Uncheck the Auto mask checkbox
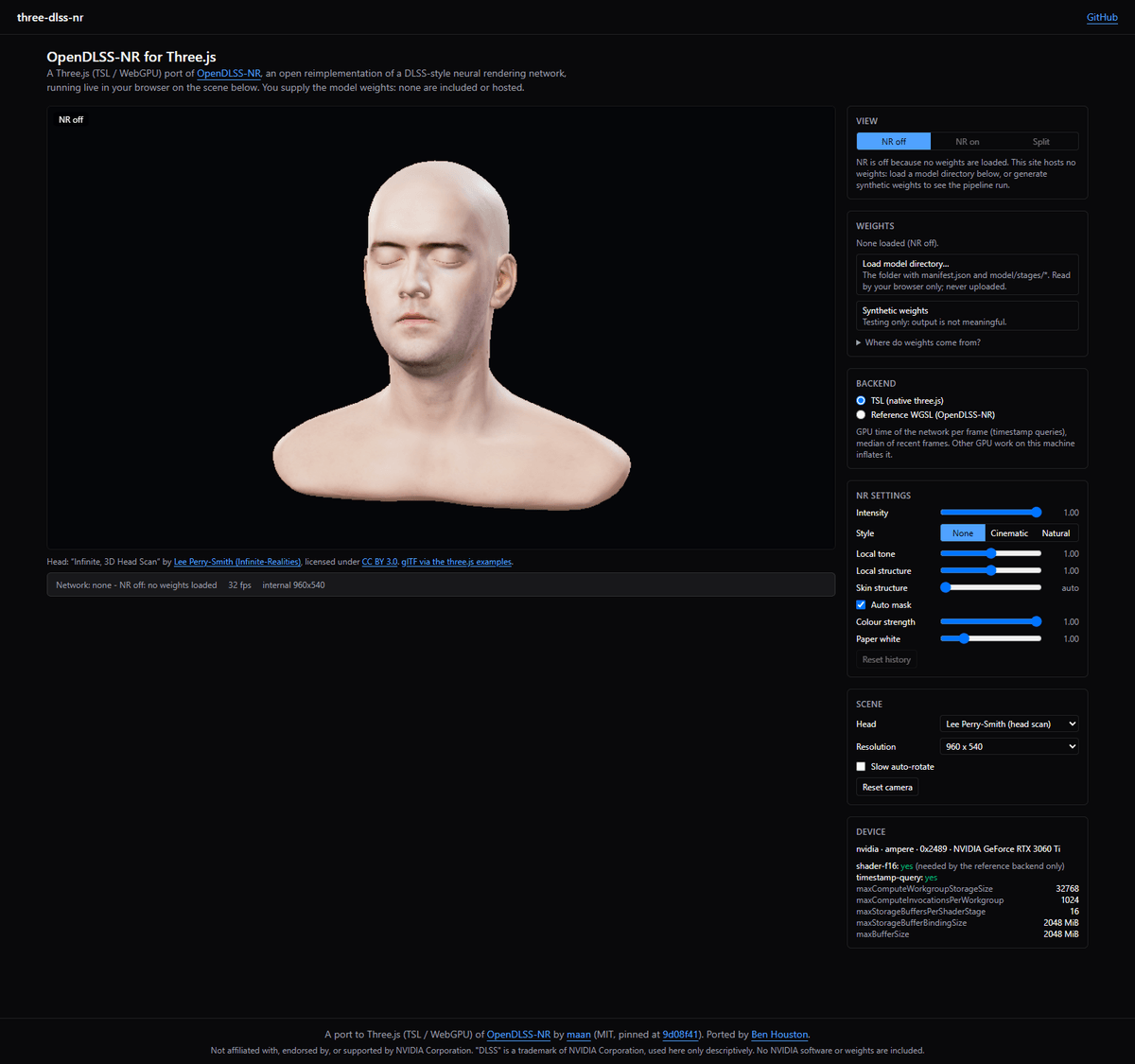Viewport: 1135px width, 1064px height. pyautogui.click(x=861, y=605)
